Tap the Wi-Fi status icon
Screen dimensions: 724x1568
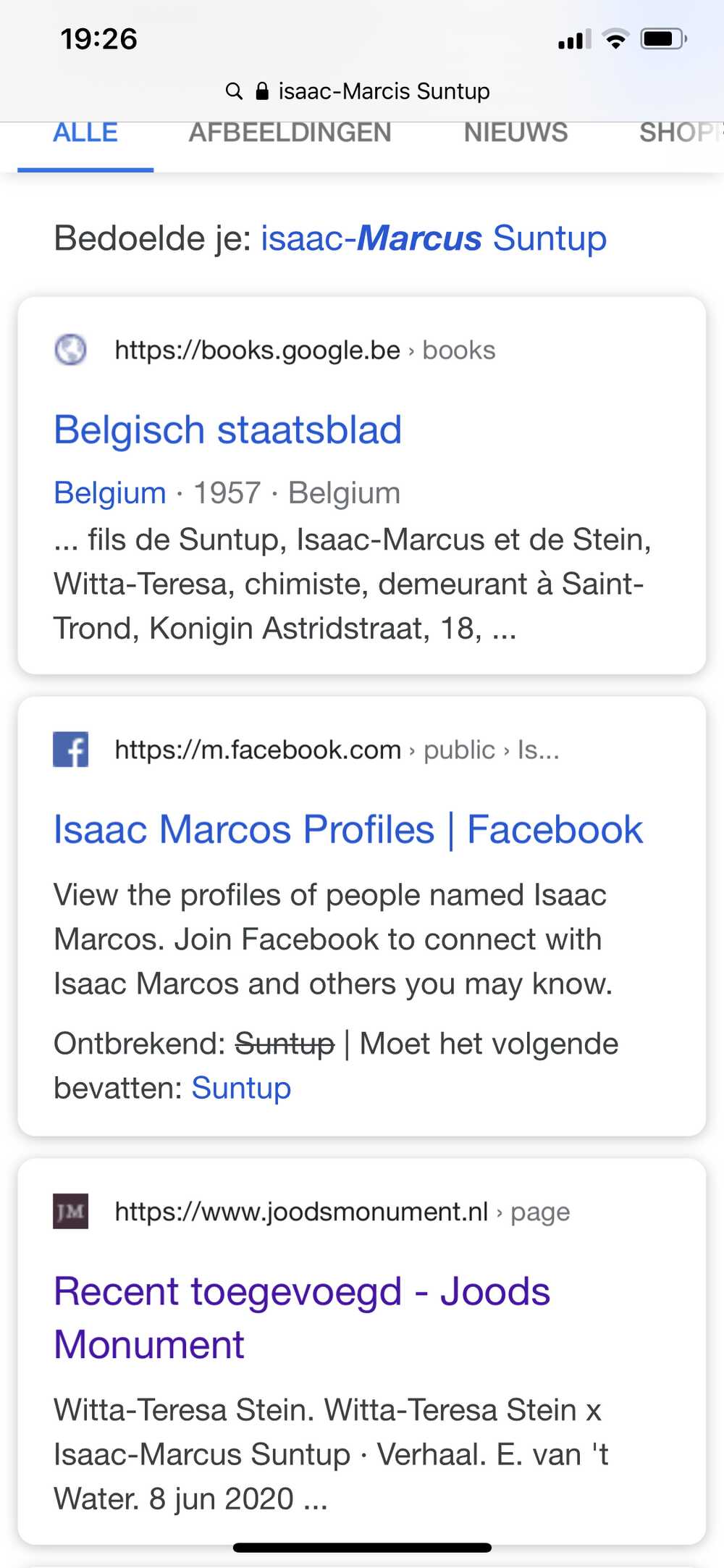tap(615, 39)
